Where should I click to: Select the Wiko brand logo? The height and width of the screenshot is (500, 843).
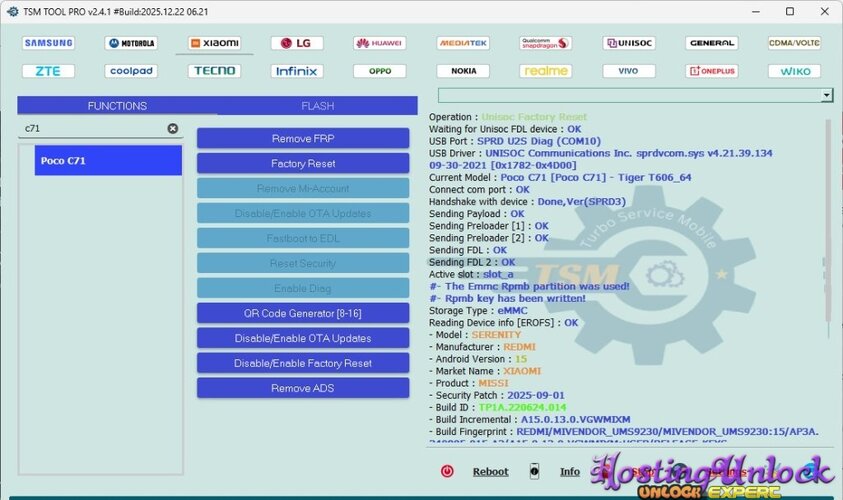point(794,71)
